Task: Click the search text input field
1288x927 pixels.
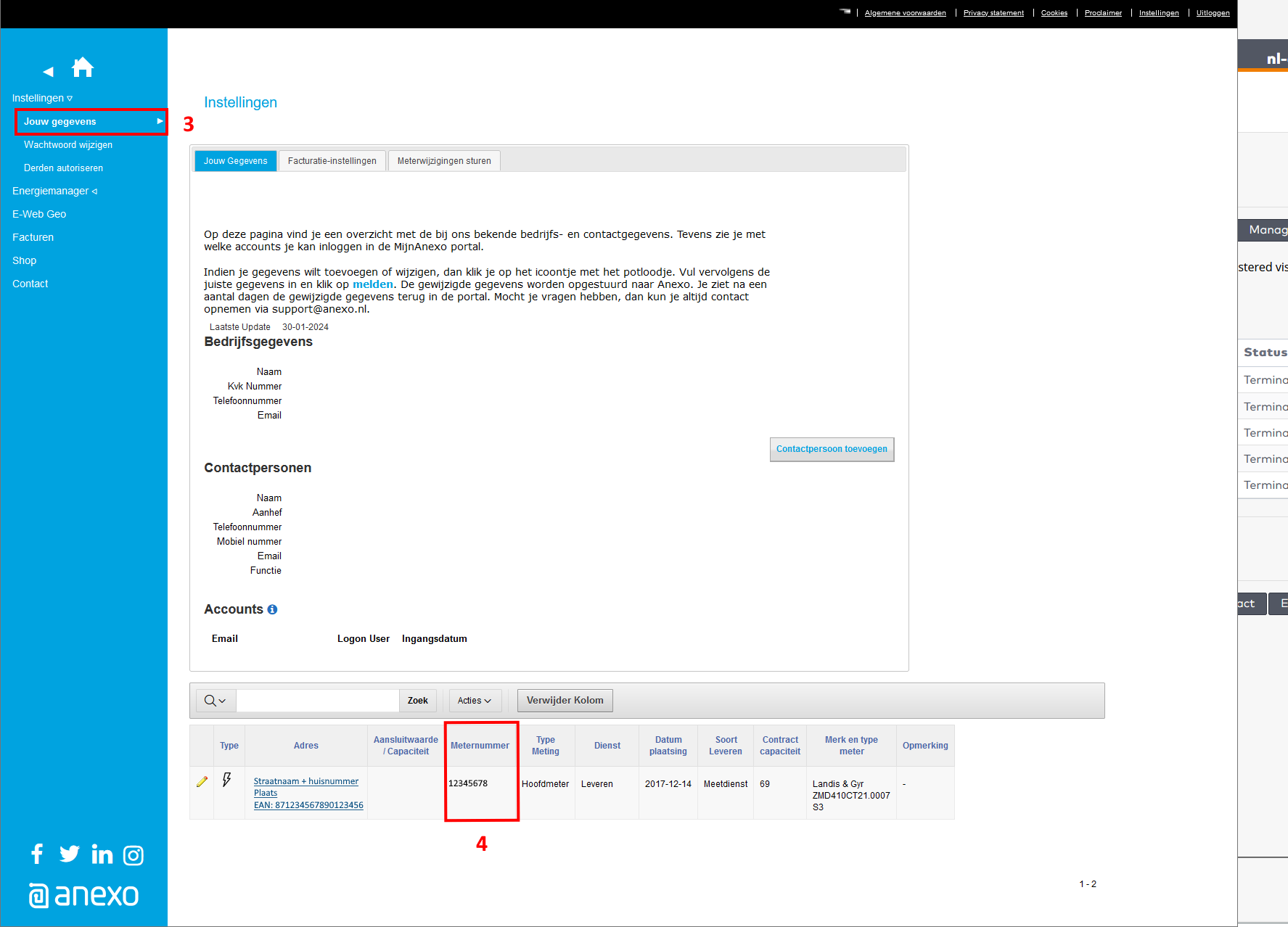Action: coord(318,701)
